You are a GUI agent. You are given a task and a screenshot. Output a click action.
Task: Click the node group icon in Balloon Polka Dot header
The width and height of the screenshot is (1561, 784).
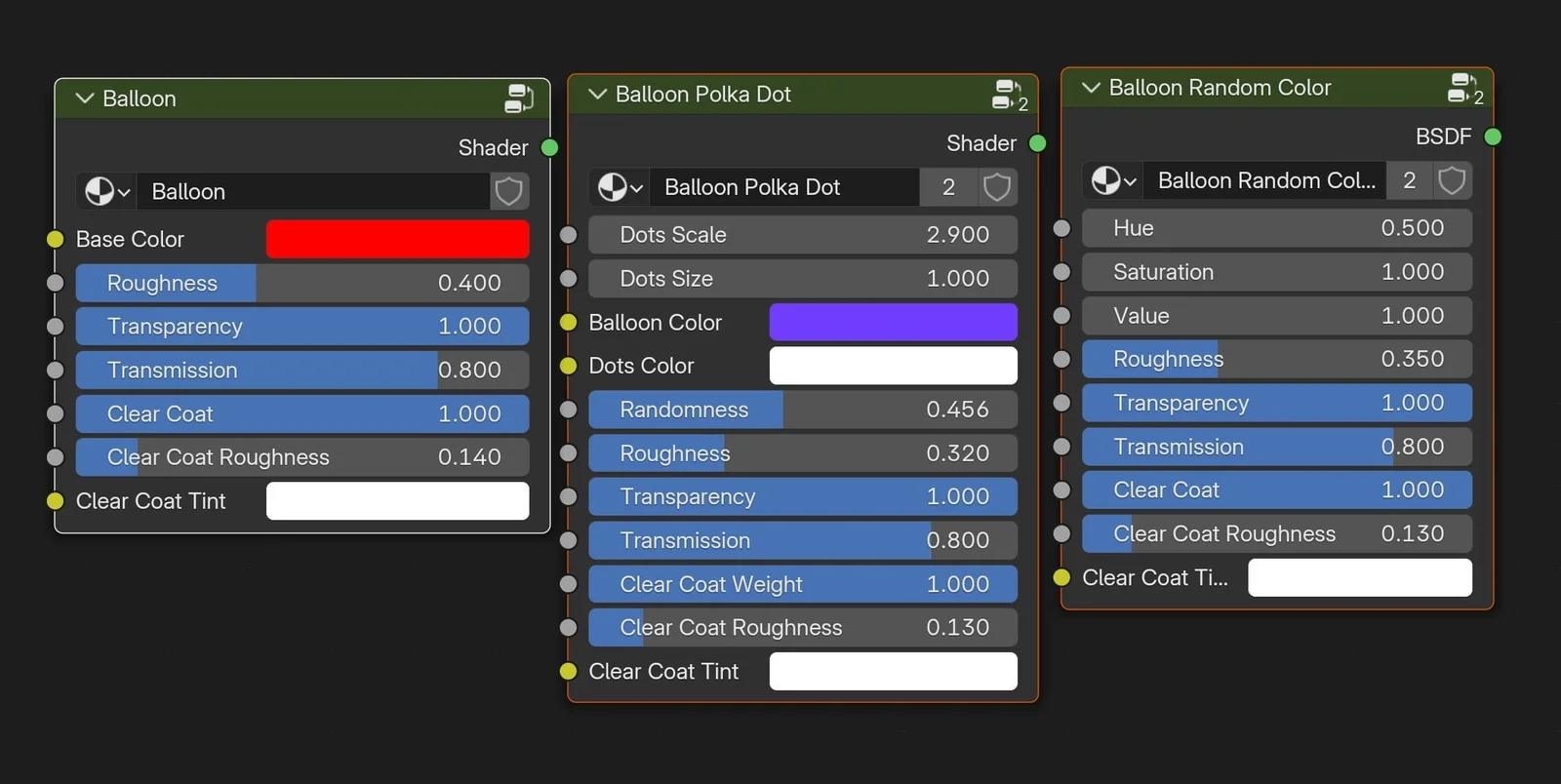(1007, 95)
